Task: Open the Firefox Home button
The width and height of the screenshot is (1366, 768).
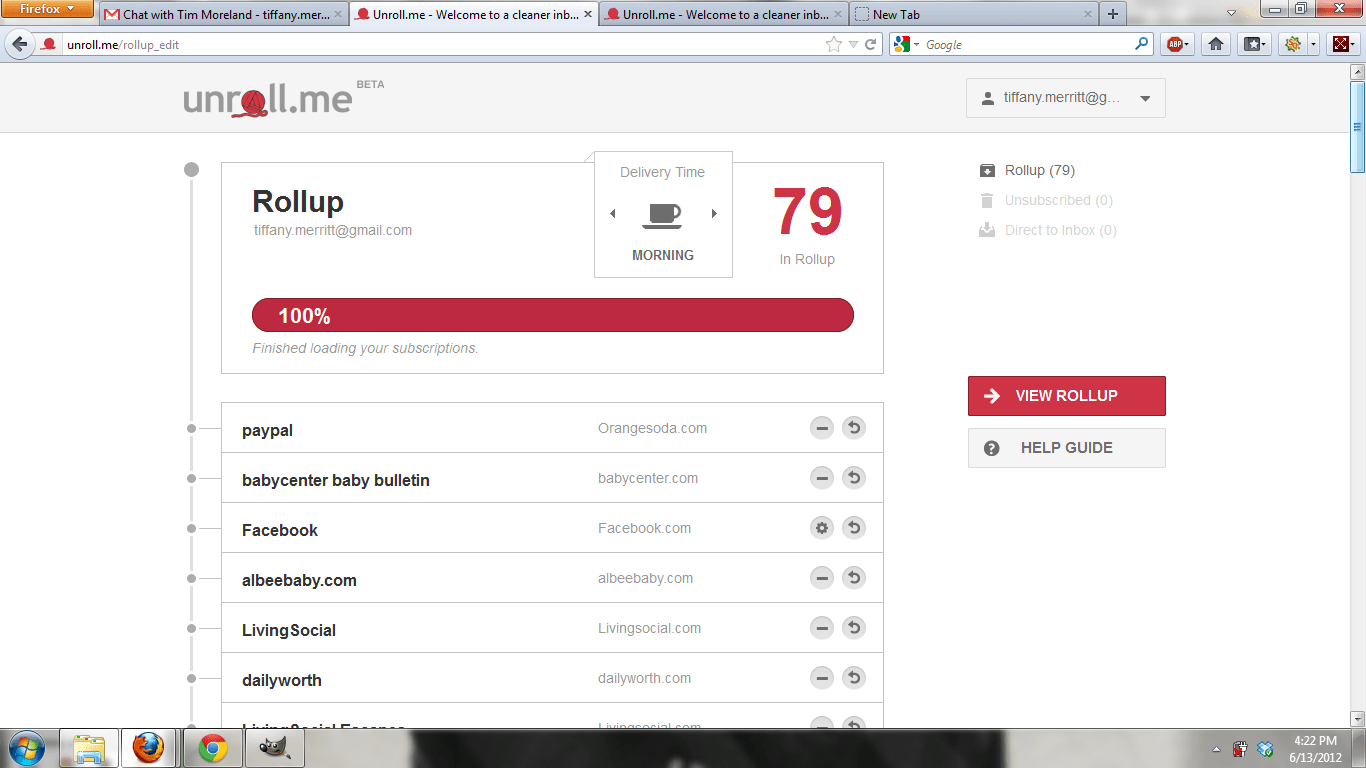Action: [1216, 44]
